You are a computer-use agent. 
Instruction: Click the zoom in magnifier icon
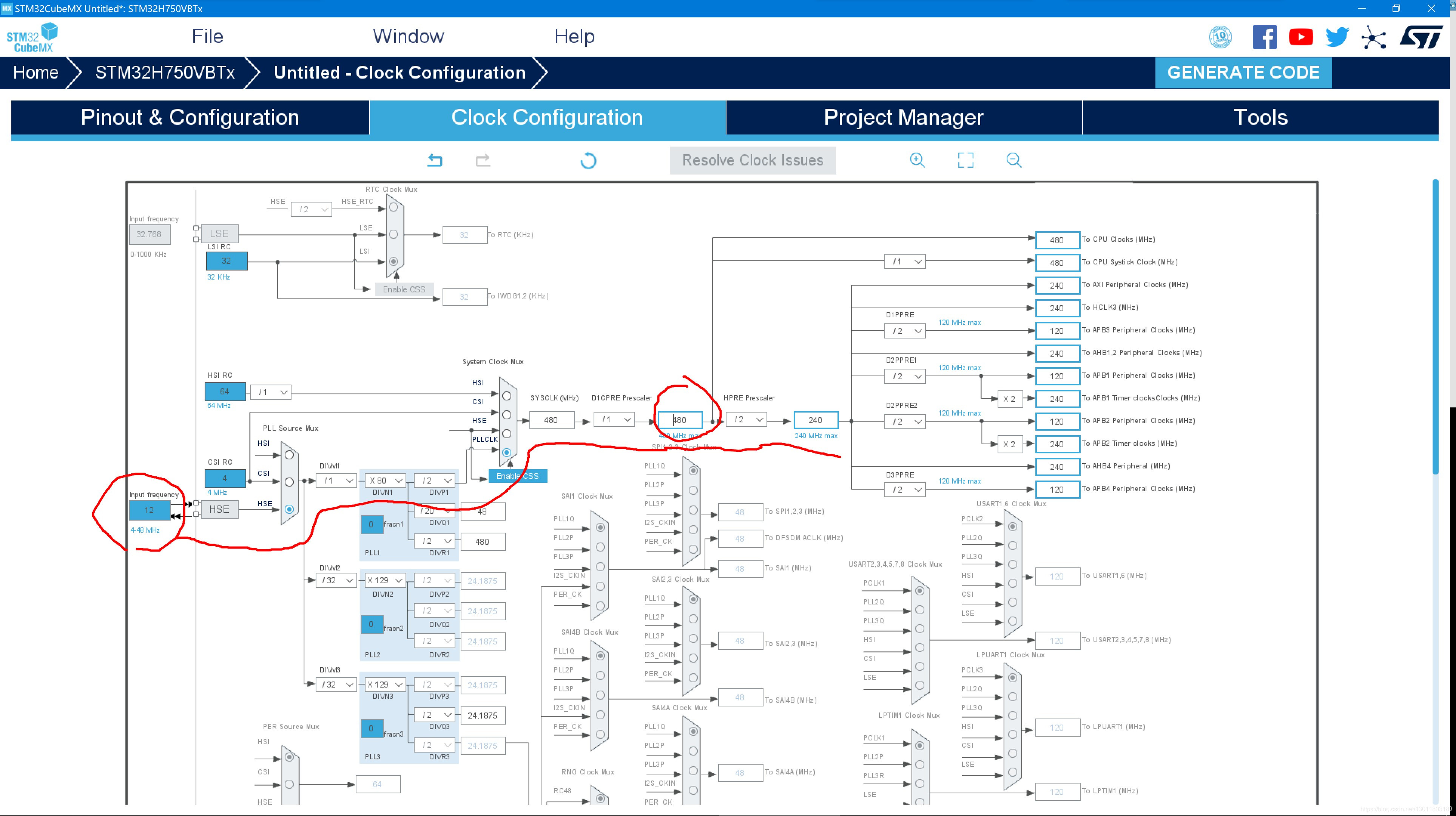917,160
